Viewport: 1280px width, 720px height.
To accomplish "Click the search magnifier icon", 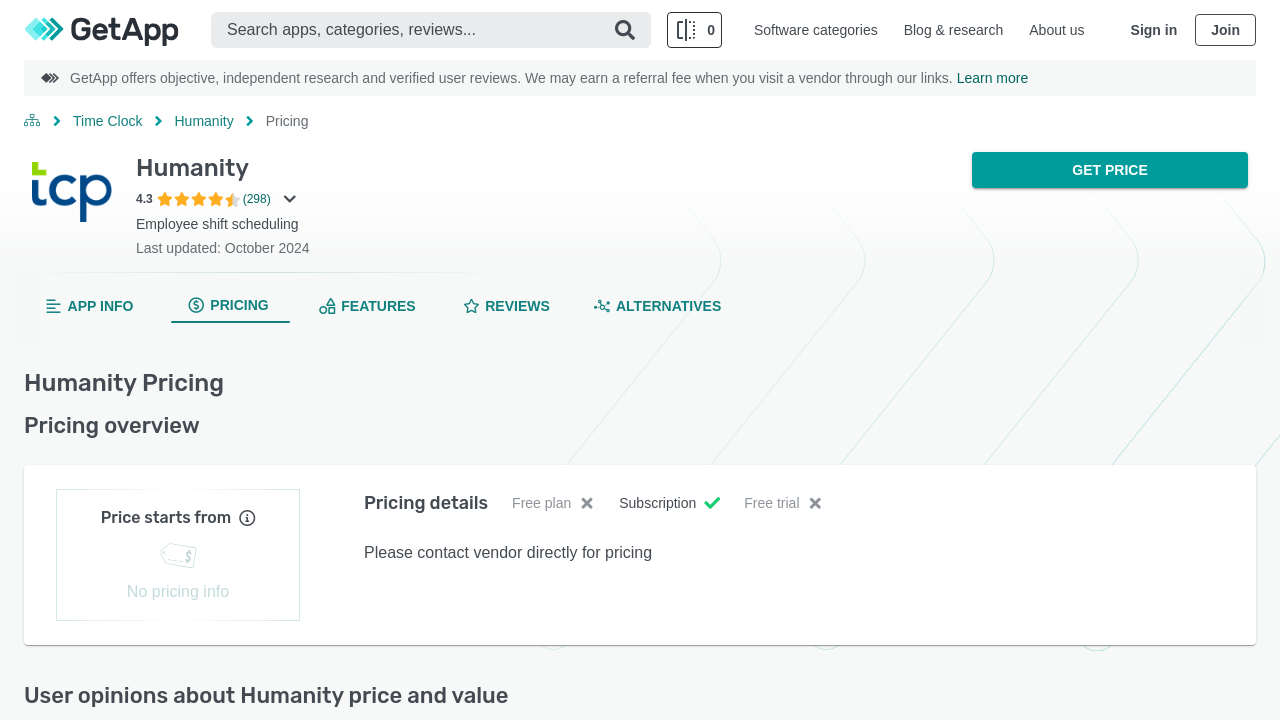I will (625, 30).
